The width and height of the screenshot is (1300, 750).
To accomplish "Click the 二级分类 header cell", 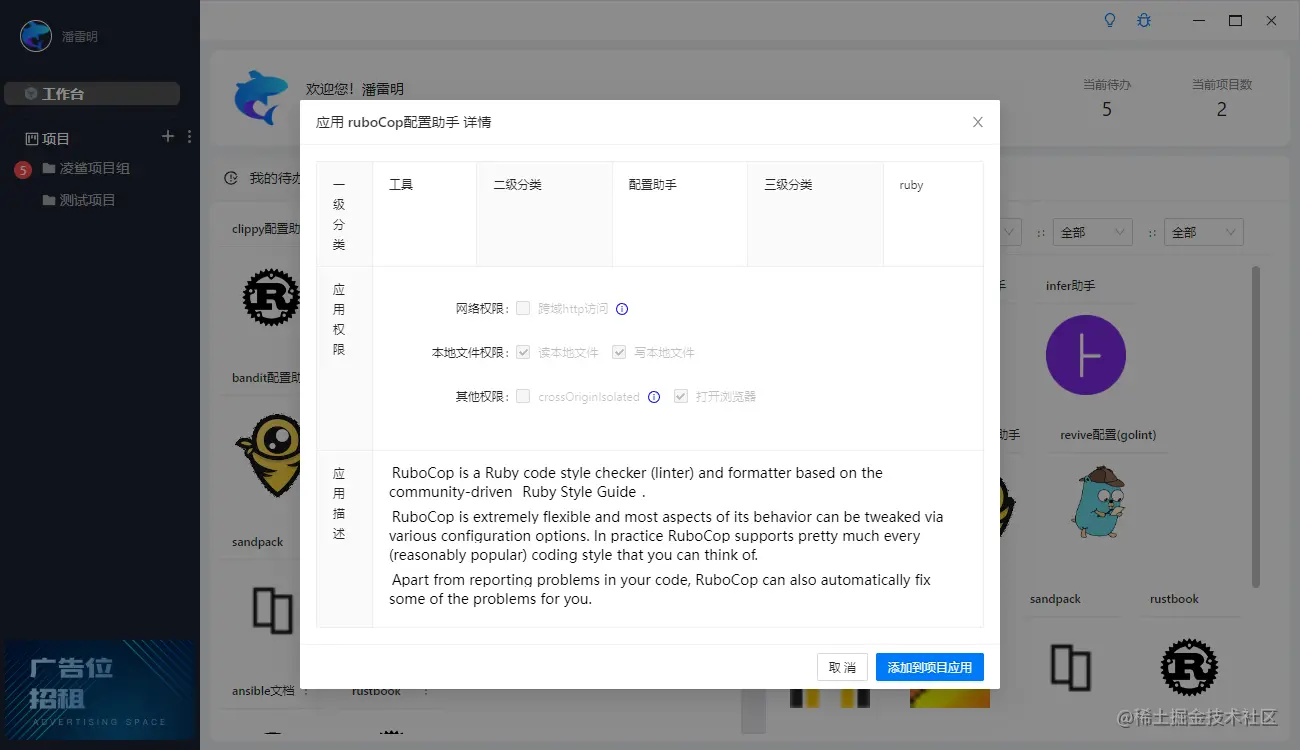I will tap(545, 214).
